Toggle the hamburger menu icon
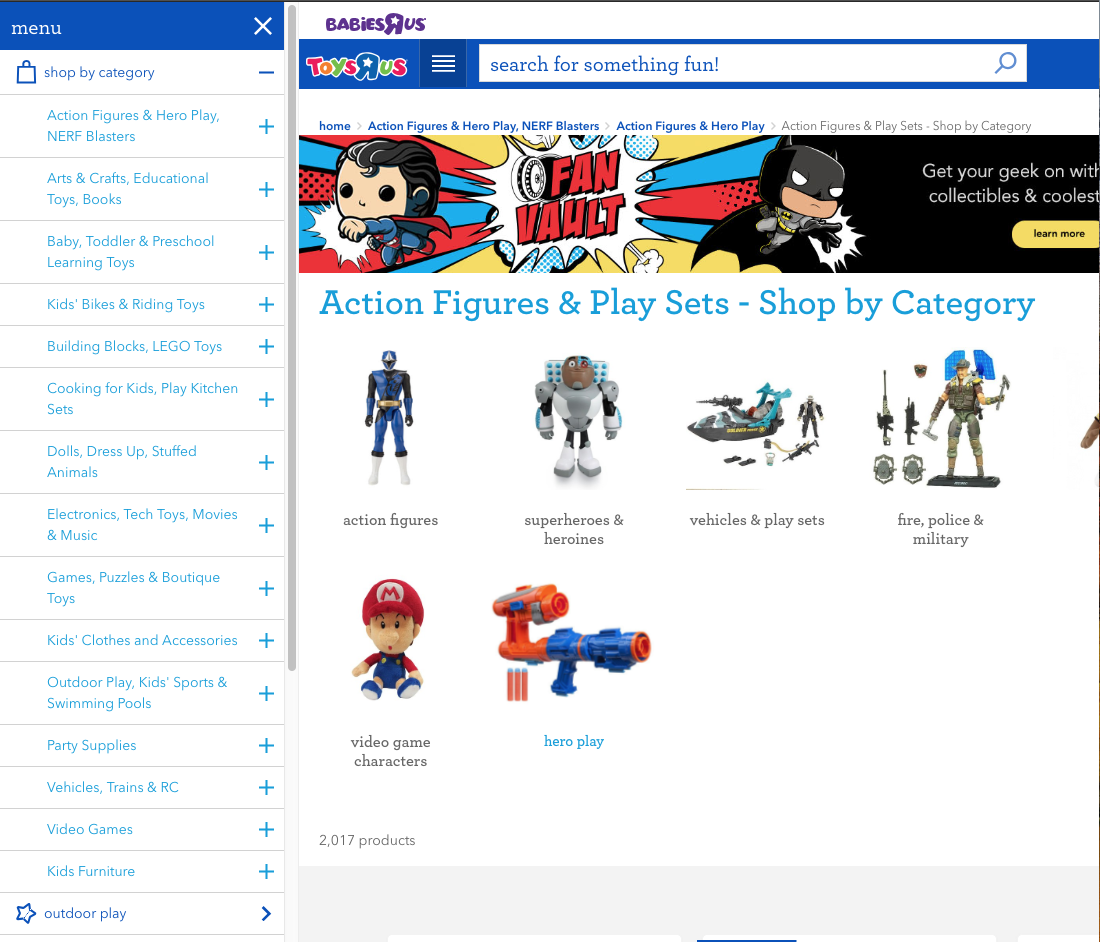The width and height of the screenshot is (1100, 942). [x=443, y=64]
